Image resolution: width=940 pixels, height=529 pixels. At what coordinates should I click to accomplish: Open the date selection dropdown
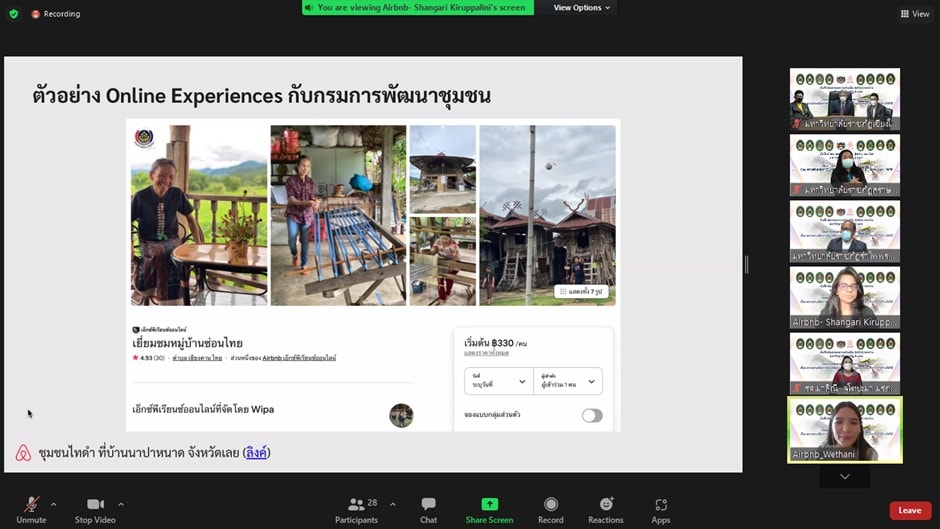tap(499, 381)
